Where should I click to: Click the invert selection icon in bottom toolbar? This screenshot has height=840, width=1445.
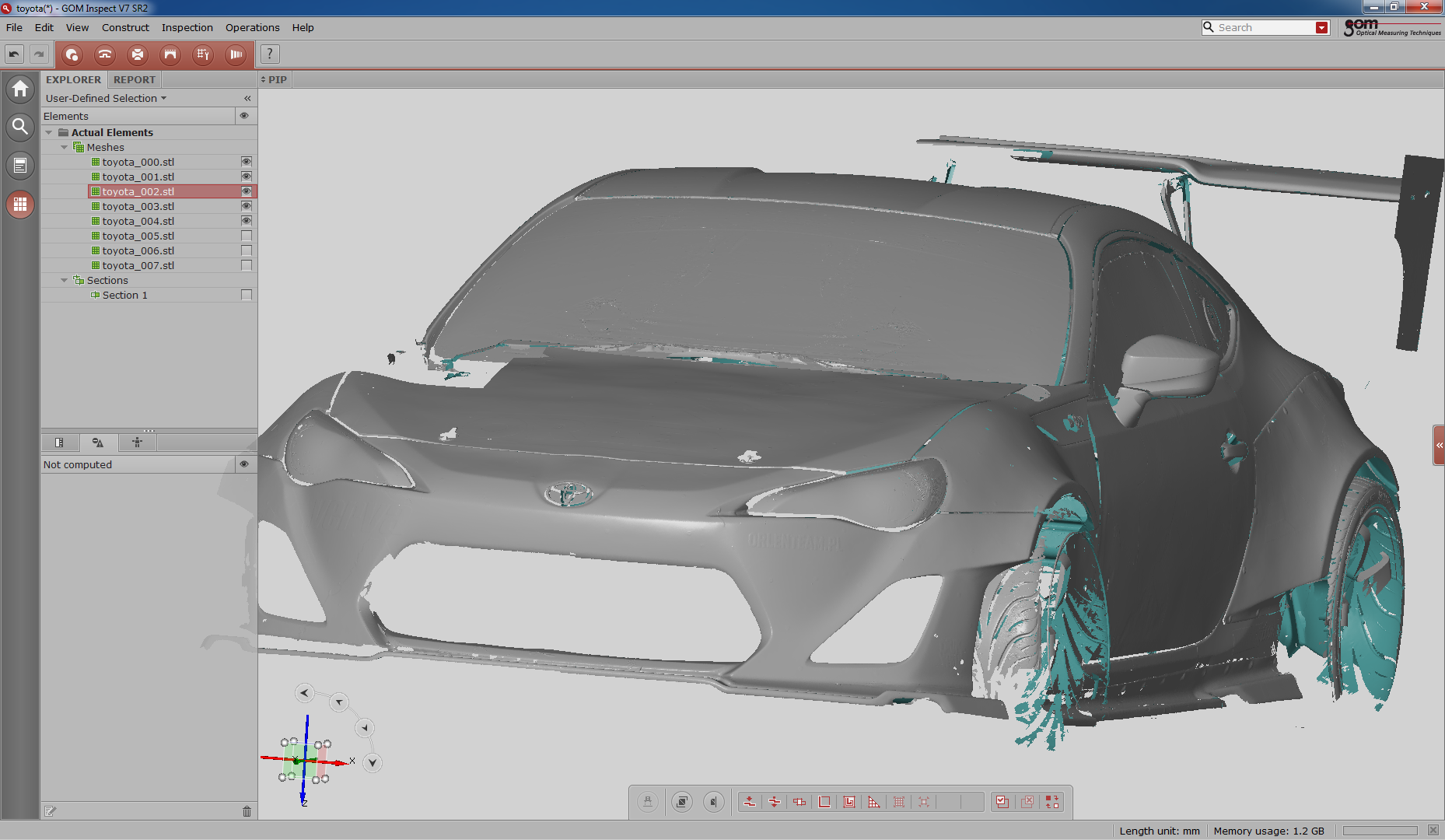[x=1052, y=802]
